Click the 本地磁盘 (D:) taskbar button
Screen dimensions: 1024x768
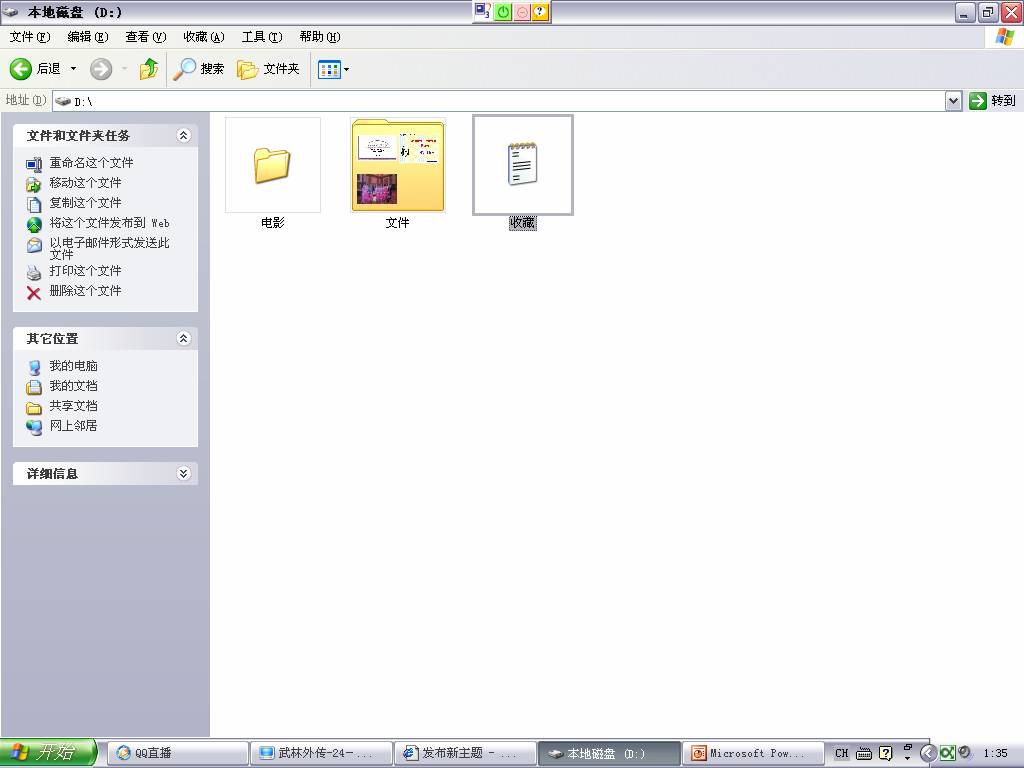609,753
